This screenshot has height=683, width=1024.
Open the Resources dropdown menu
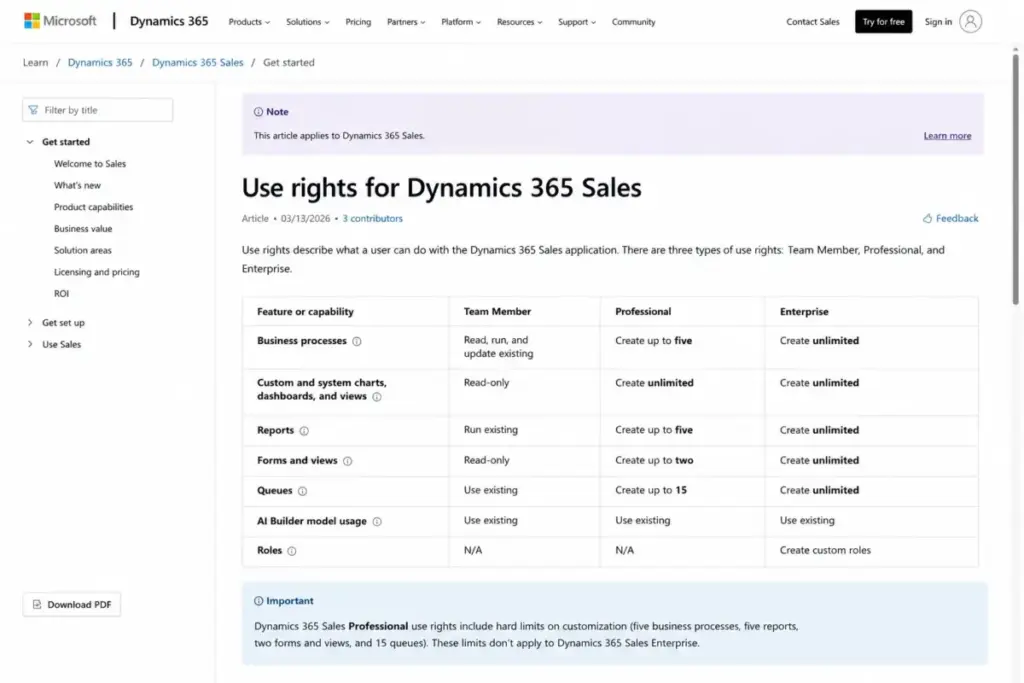pos(519,22)
